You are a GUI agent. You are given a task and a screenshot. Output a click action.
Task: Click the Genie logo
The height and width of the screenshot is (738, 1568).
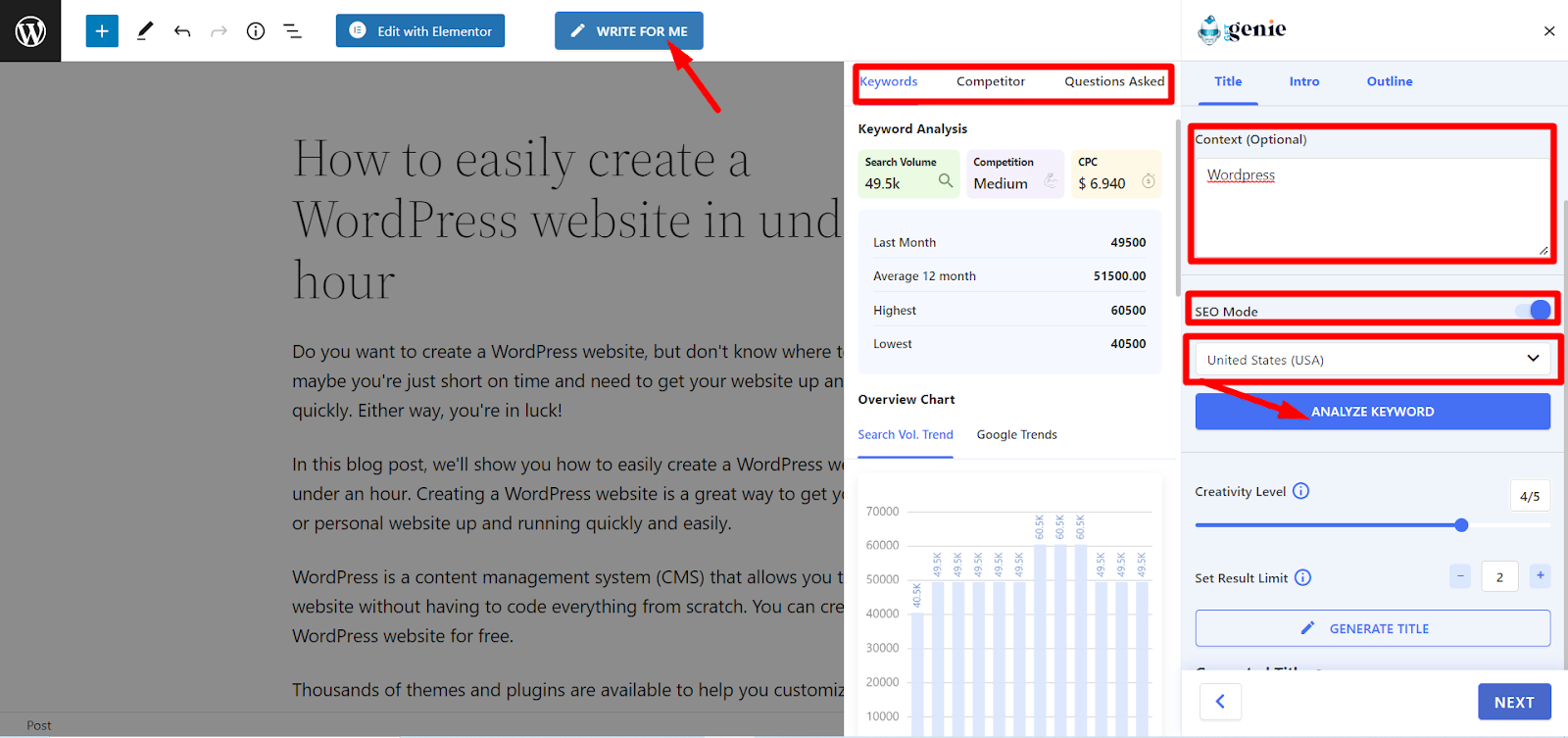click(x=1242, y=30)
